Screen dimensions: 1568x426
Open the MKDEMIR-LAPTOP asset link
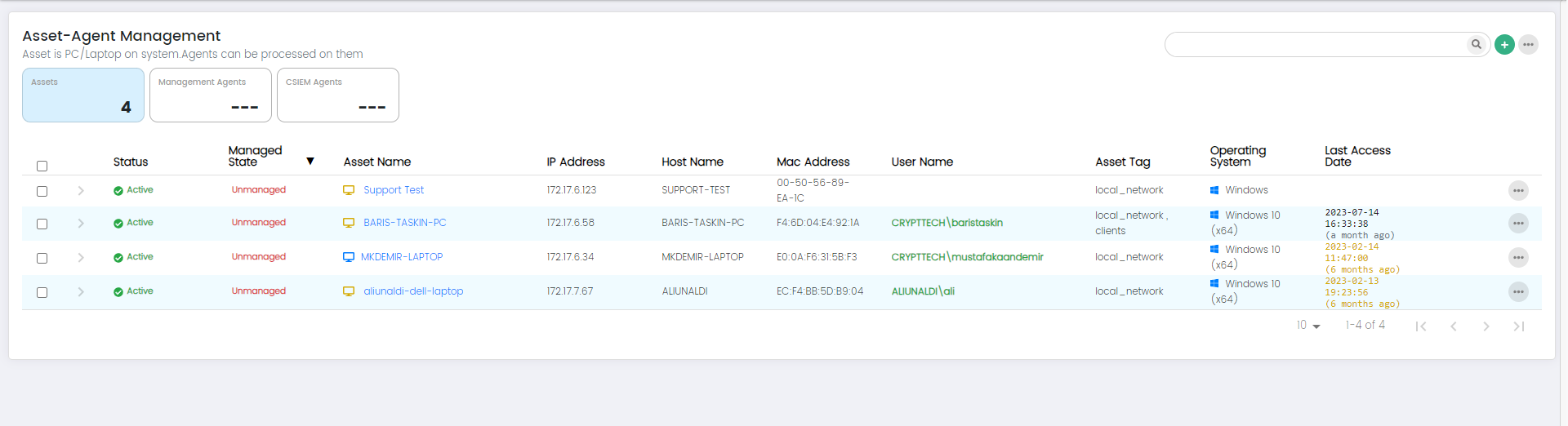pyautogui.click(x=402, y=257)
